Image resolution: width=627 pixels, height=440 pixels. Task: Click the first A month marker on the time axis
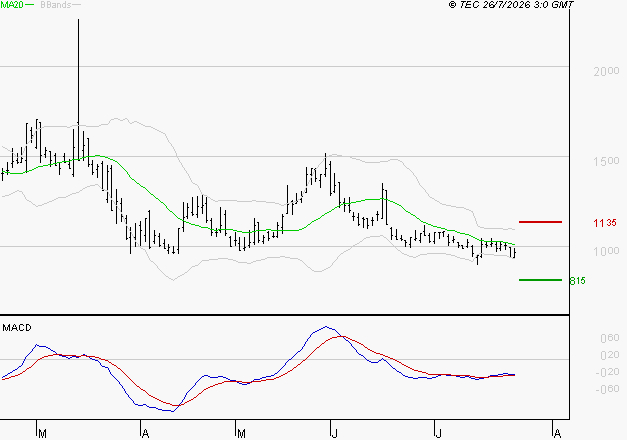pyautogui.click(x=145, y=433)
